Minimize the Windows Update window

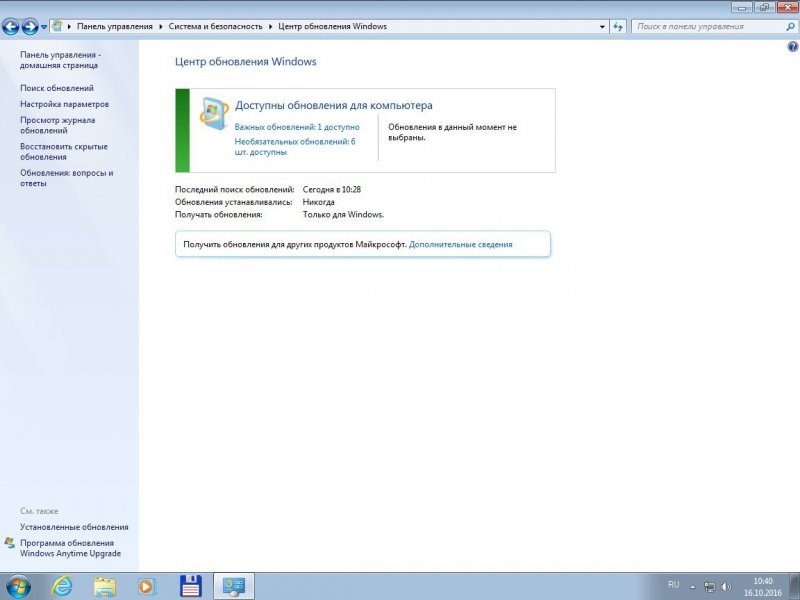tap(742, 8)
